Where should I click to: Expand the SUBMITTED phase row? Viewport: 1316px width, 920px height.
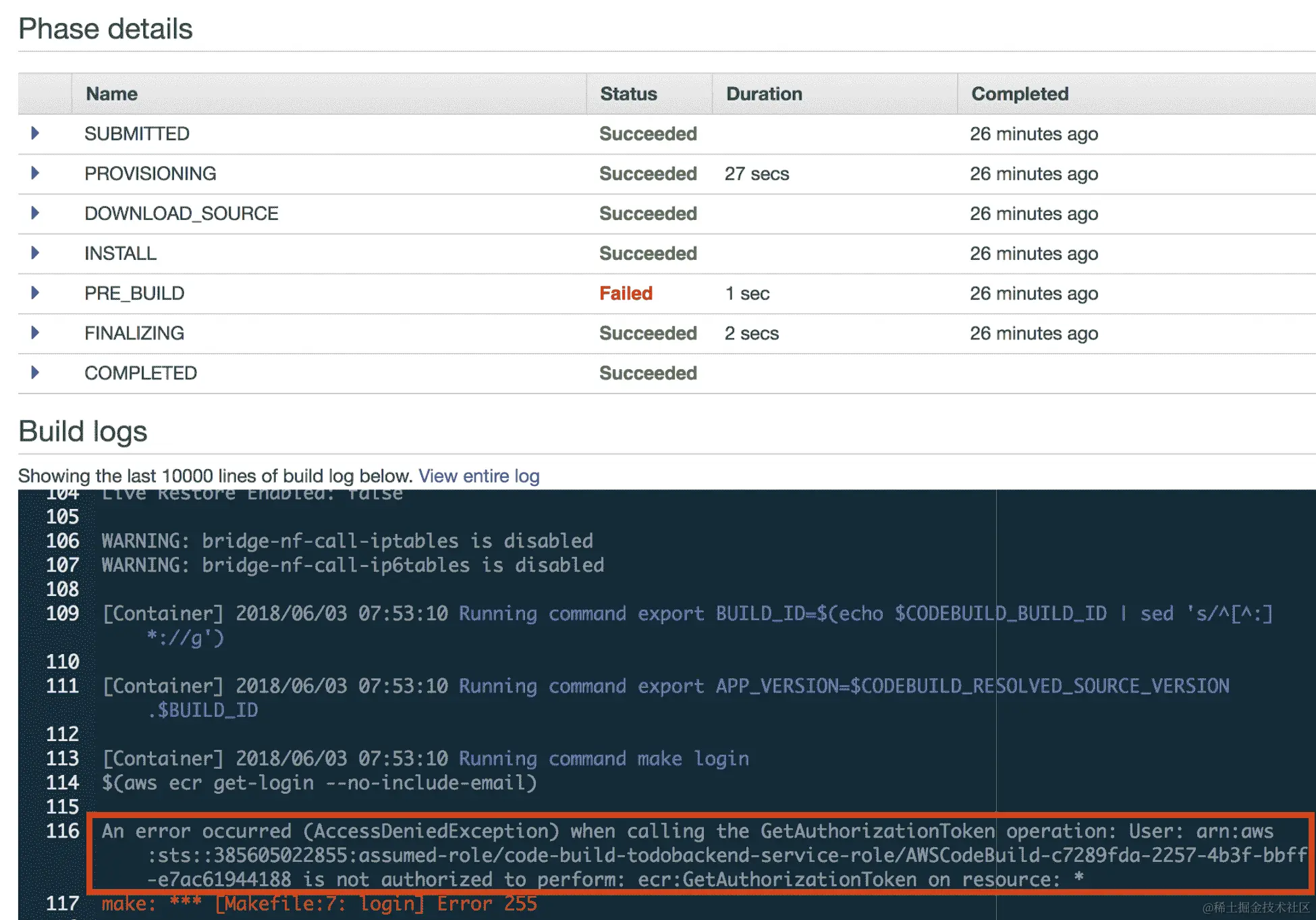35,134
